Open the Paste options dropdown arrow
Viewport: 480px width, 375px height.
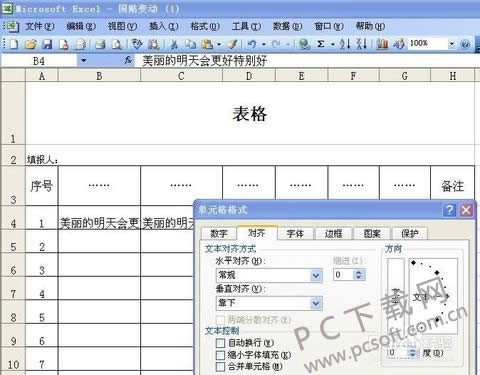(x=219, y=44)
